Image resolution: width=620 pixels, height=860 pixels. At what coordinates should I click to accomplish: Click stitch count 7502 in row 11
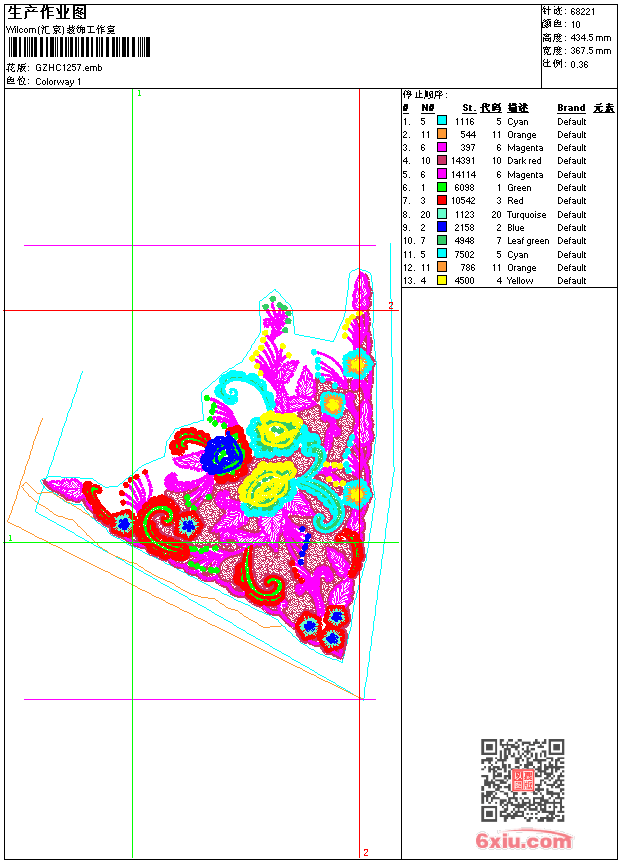465,254
